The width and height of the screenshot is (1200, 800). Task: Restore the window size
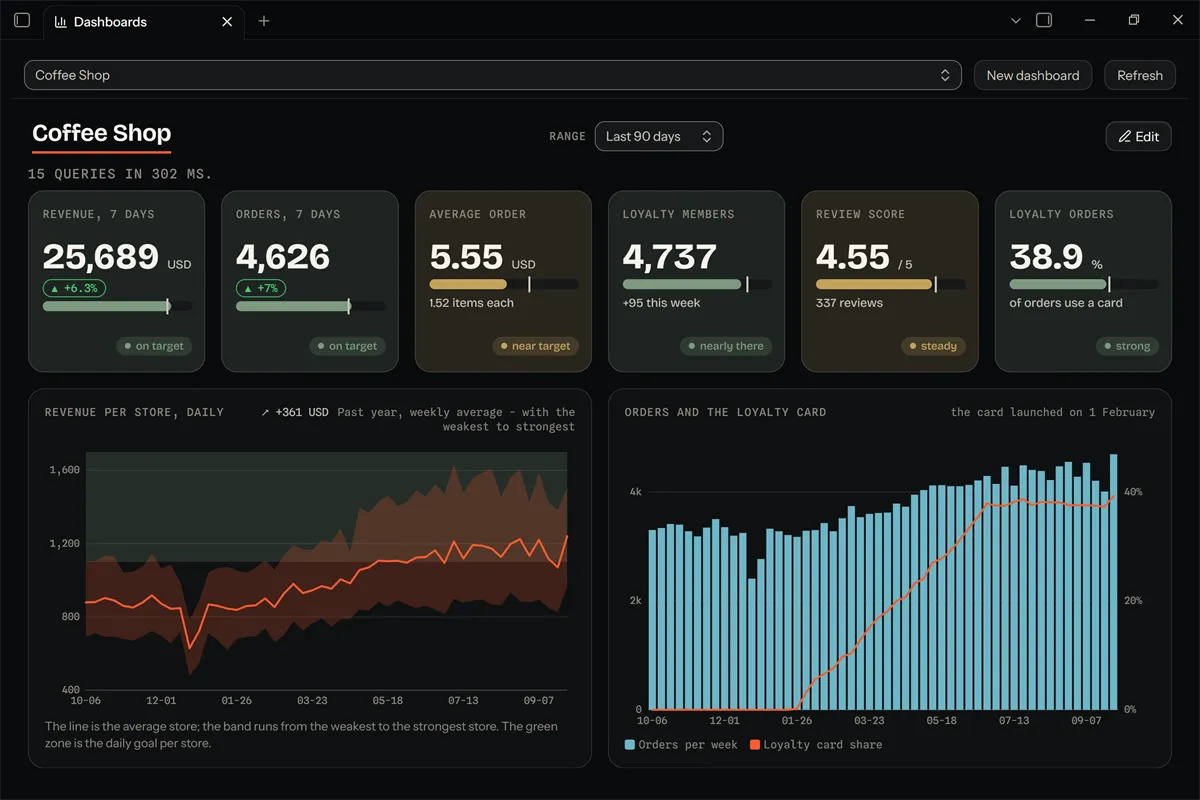(x=1134, y=20)
